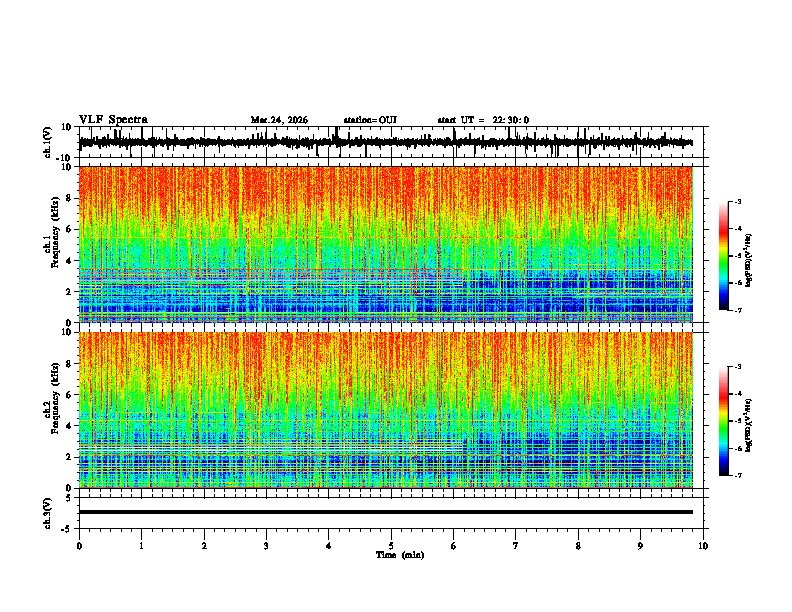The height and width of the screenshot is (612, 792).
Task: Click the "Time (min)" axis label
Action: click(400, 555)
